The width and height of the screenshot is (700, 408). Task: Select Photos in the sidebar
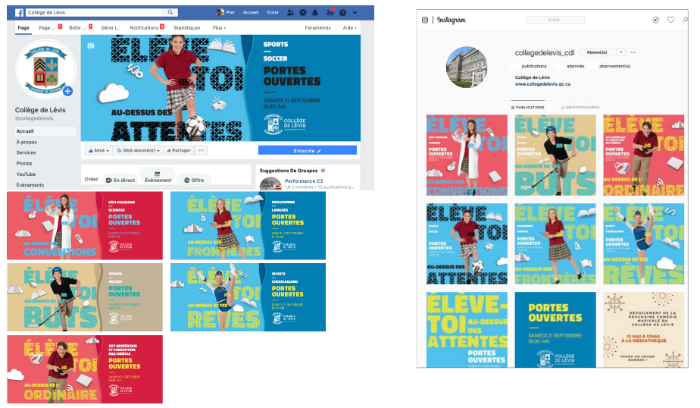(24, 163)
